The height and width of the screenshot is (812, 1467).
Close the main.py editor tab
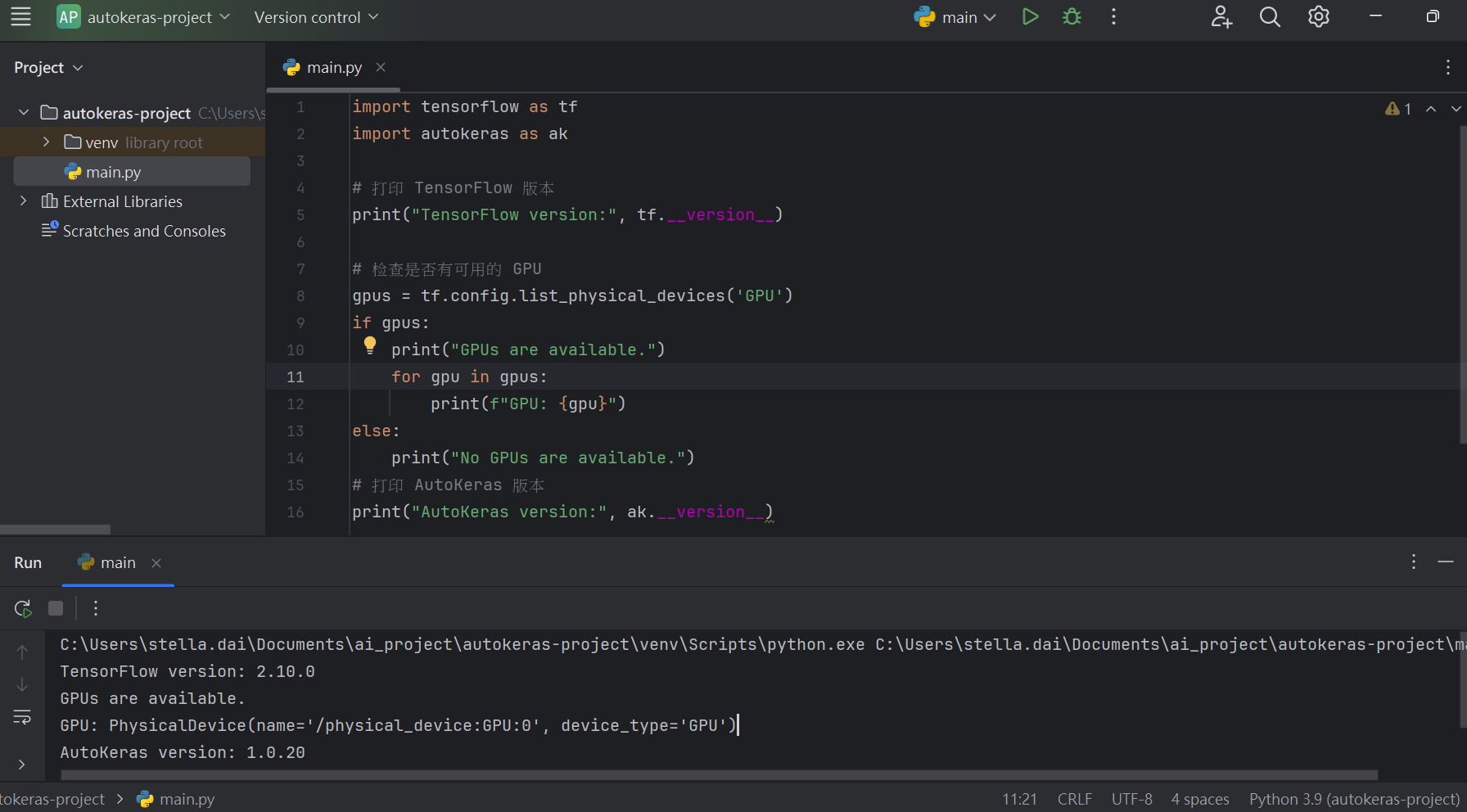pos(381,67)
